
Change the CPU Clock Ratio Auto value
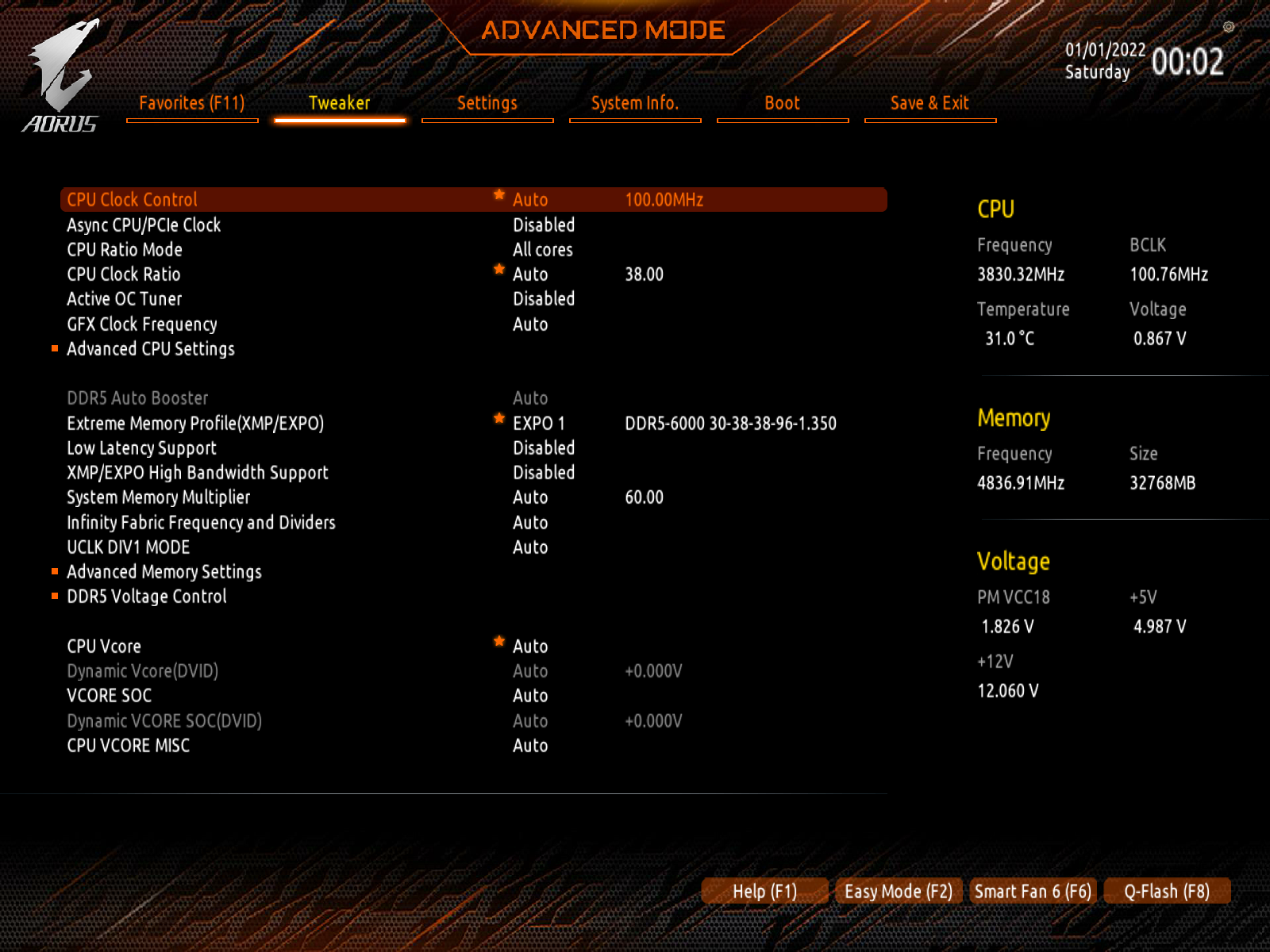tap(530, 274)
